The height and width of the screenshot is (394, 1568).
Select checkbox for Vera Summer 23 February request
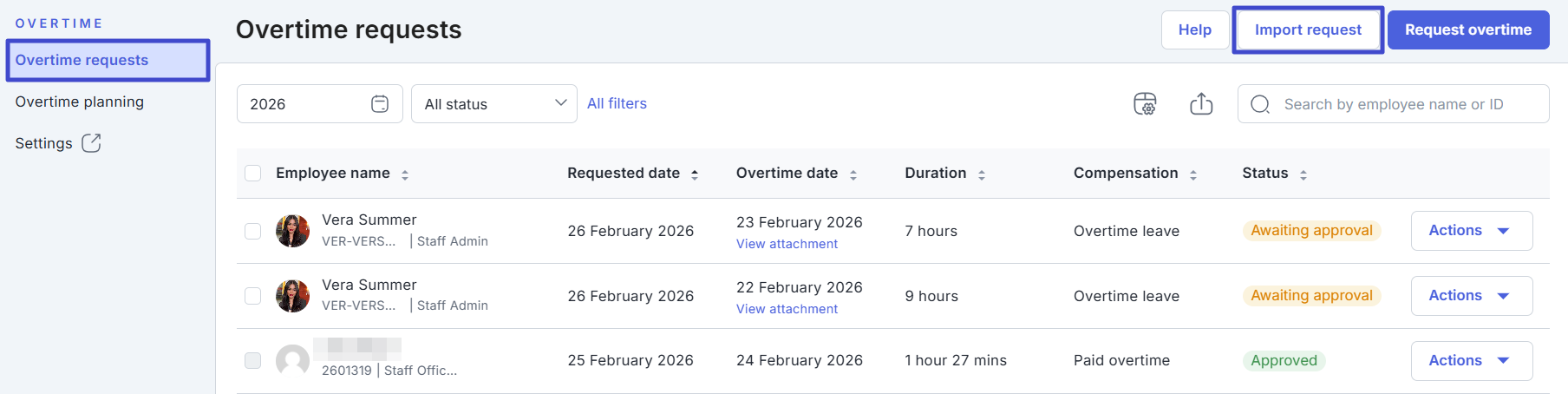(253, 231)
